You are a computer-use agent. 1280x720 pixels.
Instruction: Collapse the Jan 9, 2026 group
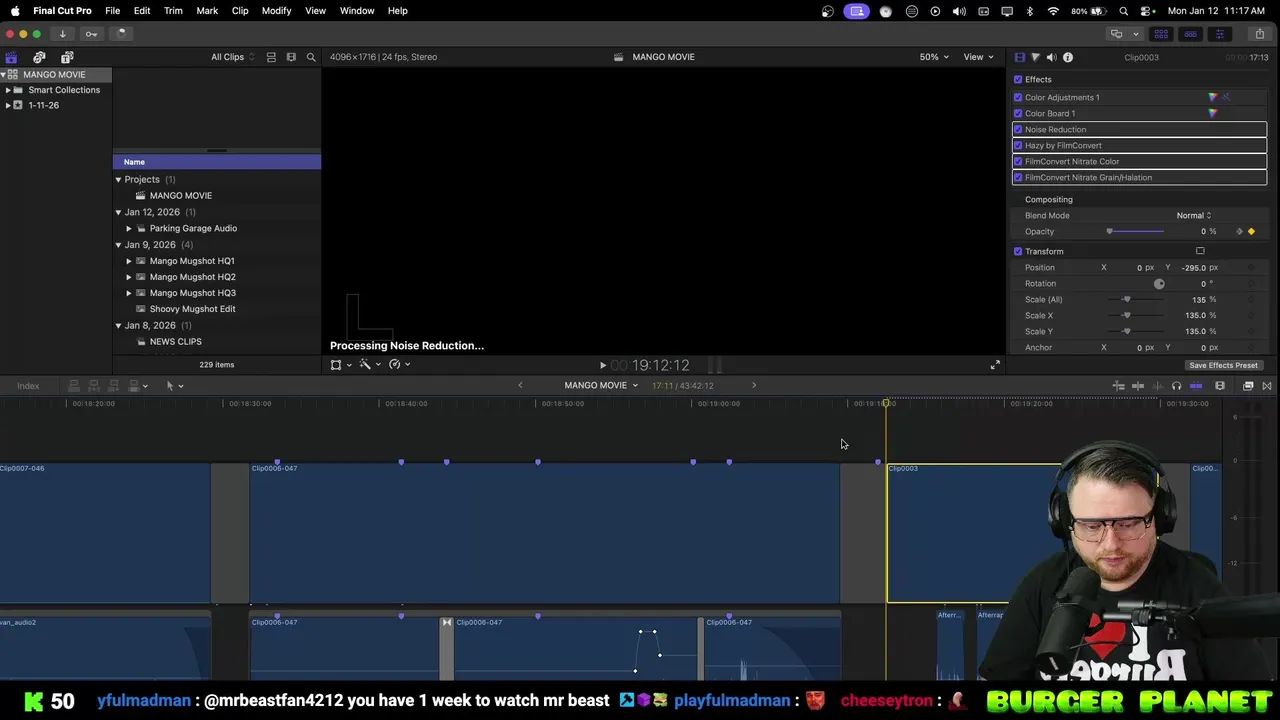118,244
